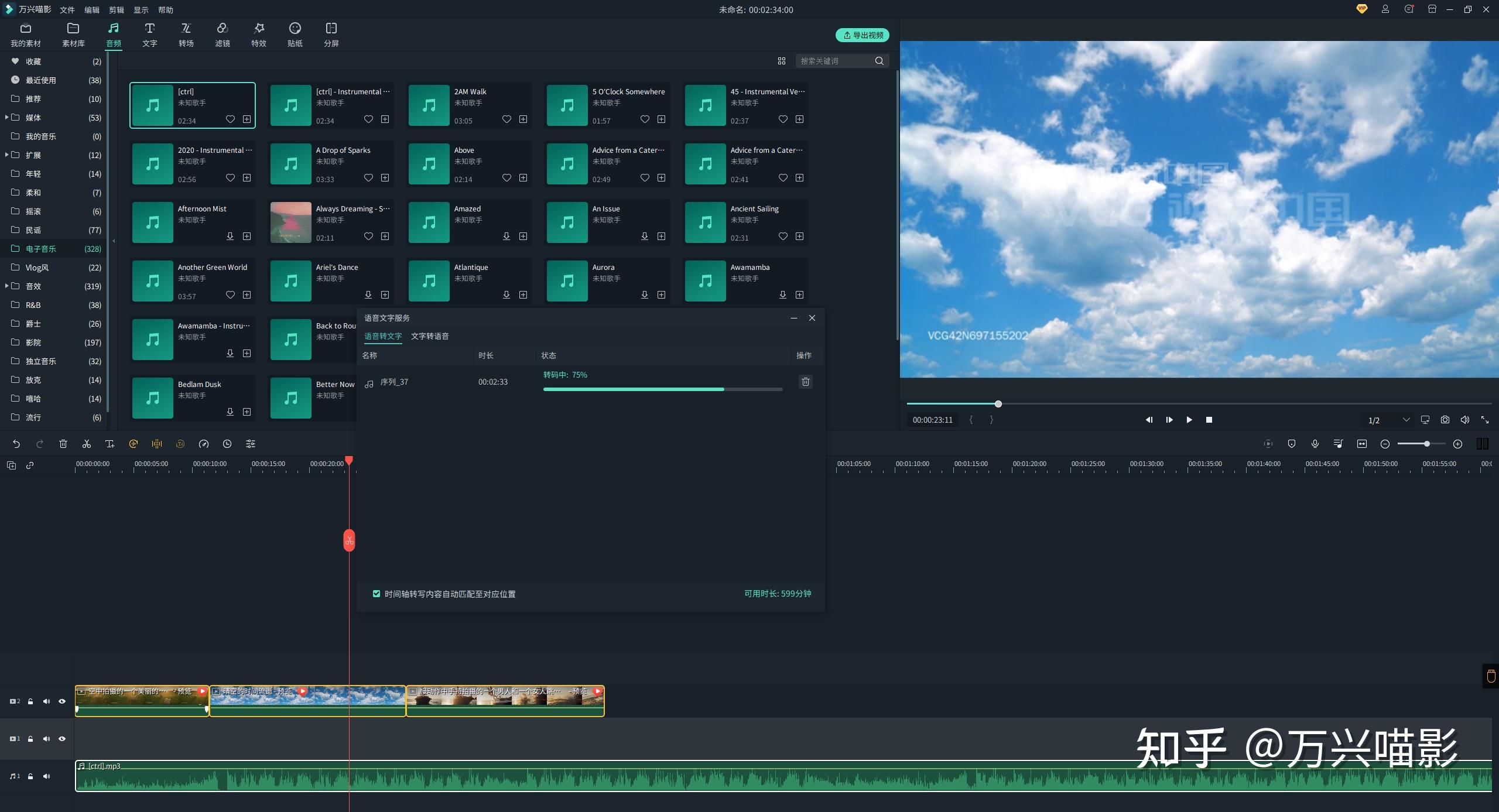Open the 贴纸 stickers panel
The width and height of the screenshot is (1499, 812).
click(x=295, y=35)
